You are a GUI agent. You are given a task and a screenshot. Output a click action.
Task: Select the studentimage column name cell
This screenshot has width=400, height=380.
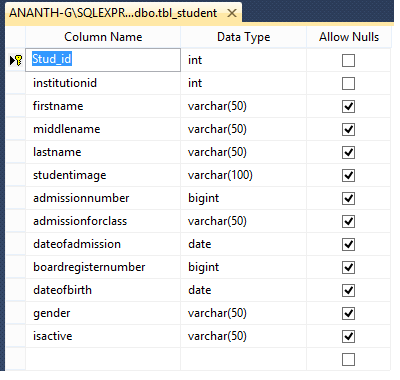click(103, 175)
